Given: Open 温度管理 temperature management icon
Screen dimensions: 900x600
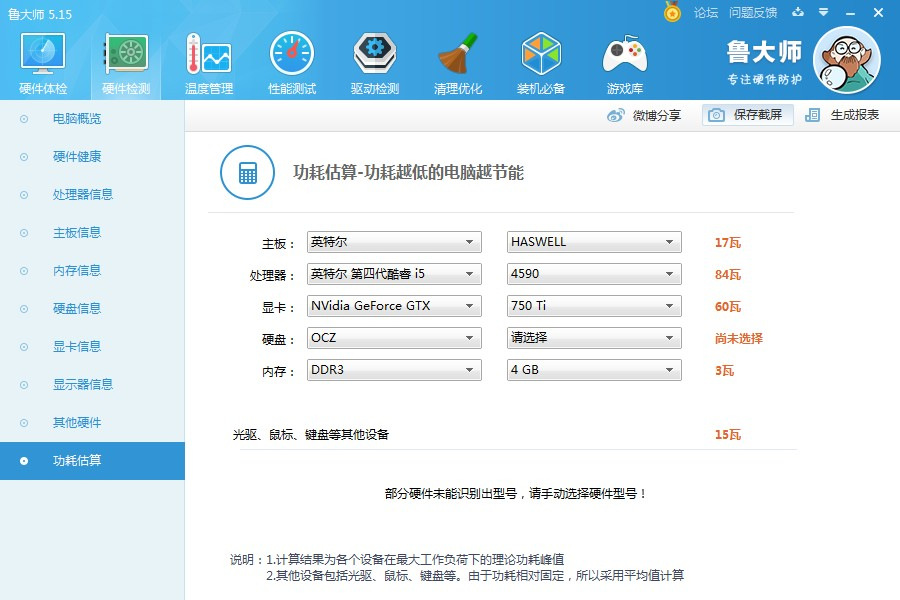Looking at the screenshot, I should point(209,54).
